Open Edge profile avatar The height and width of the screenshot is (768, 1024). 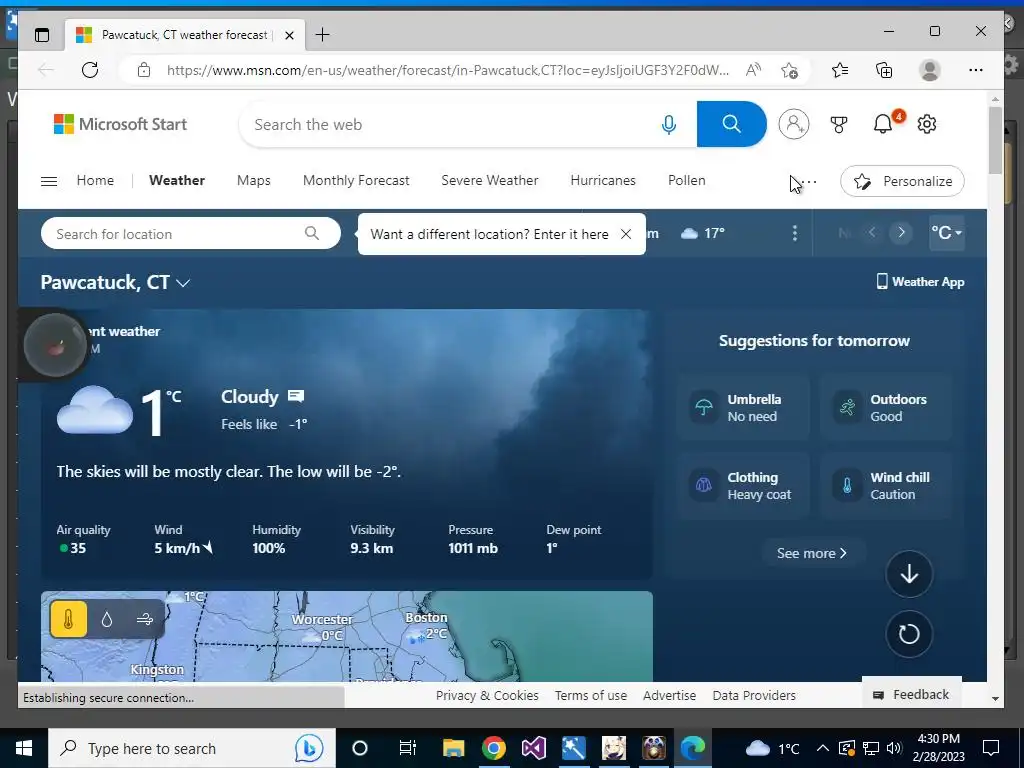coord(929,70)
